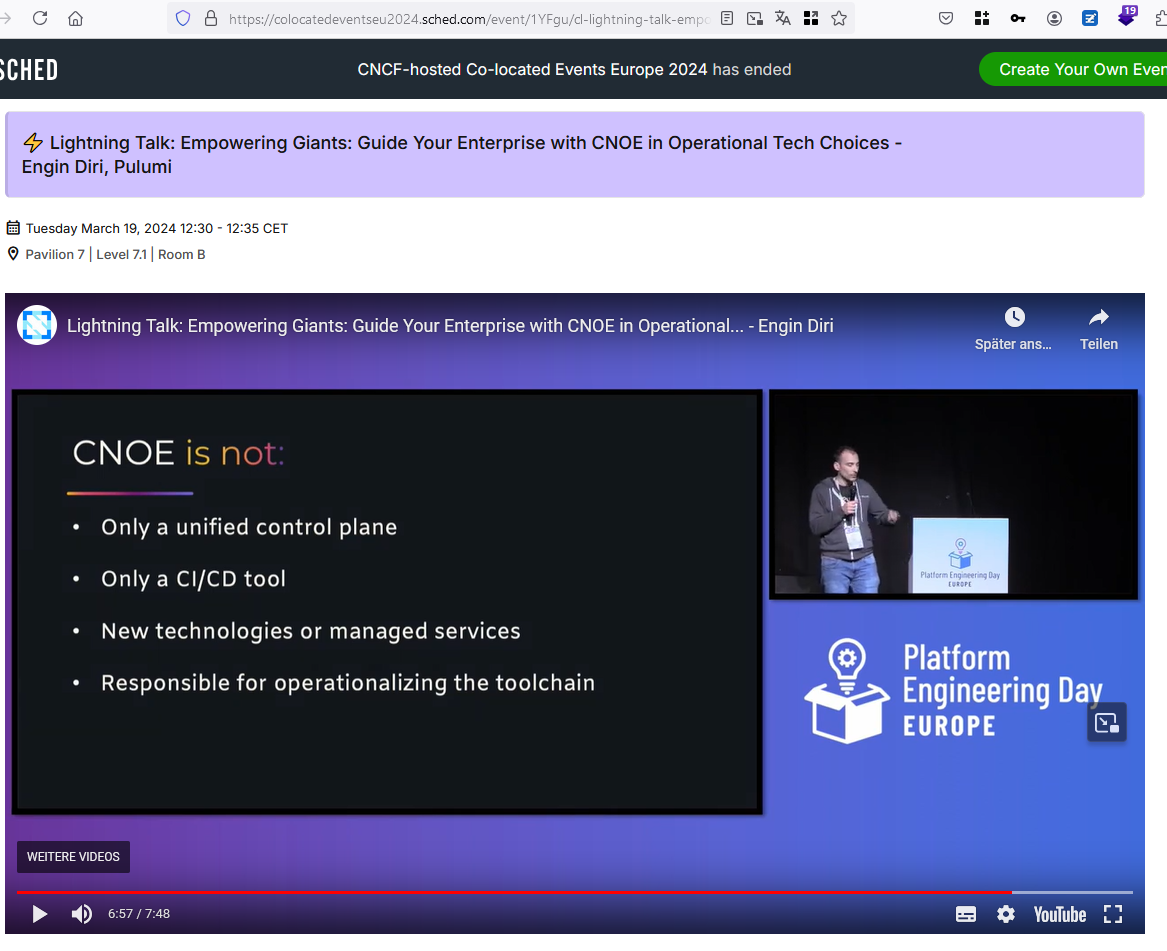This screenshot has height=951, width=1167.
Task: Mute the video volume
Action: (81, 914)
